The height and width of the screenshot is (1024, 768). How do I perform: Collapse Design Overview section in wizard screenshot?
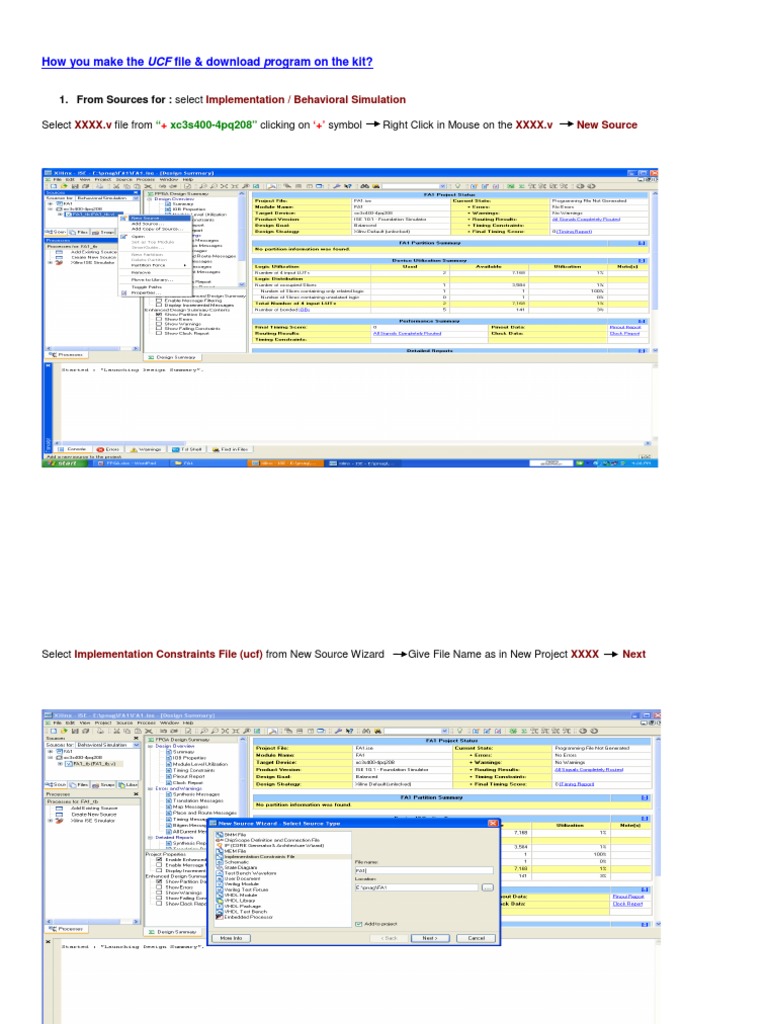tap(150, 746)
